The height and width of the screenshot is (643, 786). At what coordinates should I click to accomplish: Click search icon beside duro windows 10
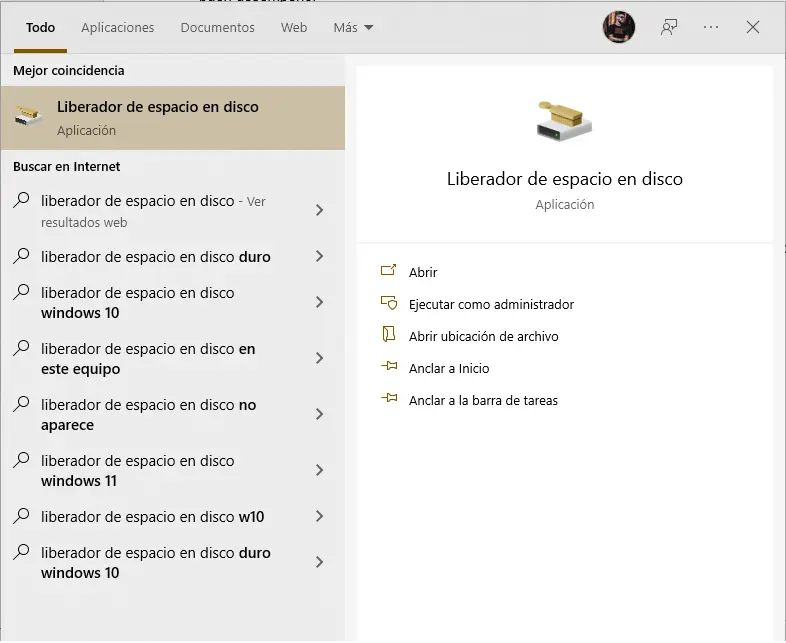(22, 552)
